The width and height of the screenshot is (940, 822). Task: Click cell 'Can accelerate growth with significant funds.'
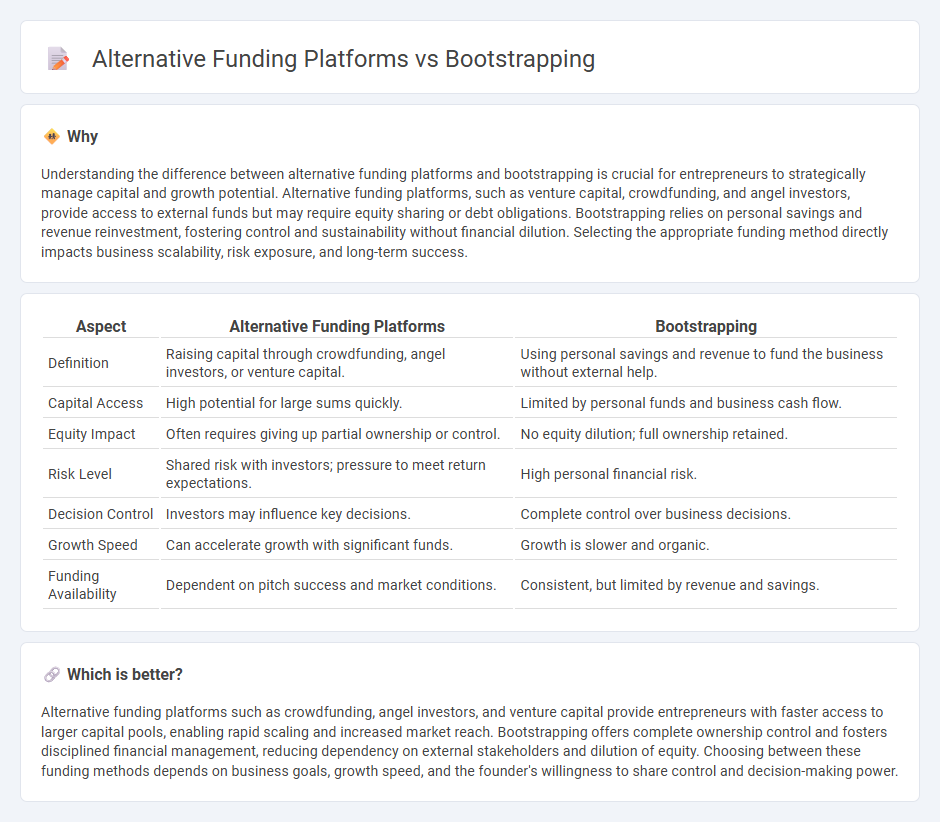click(337, 545)
